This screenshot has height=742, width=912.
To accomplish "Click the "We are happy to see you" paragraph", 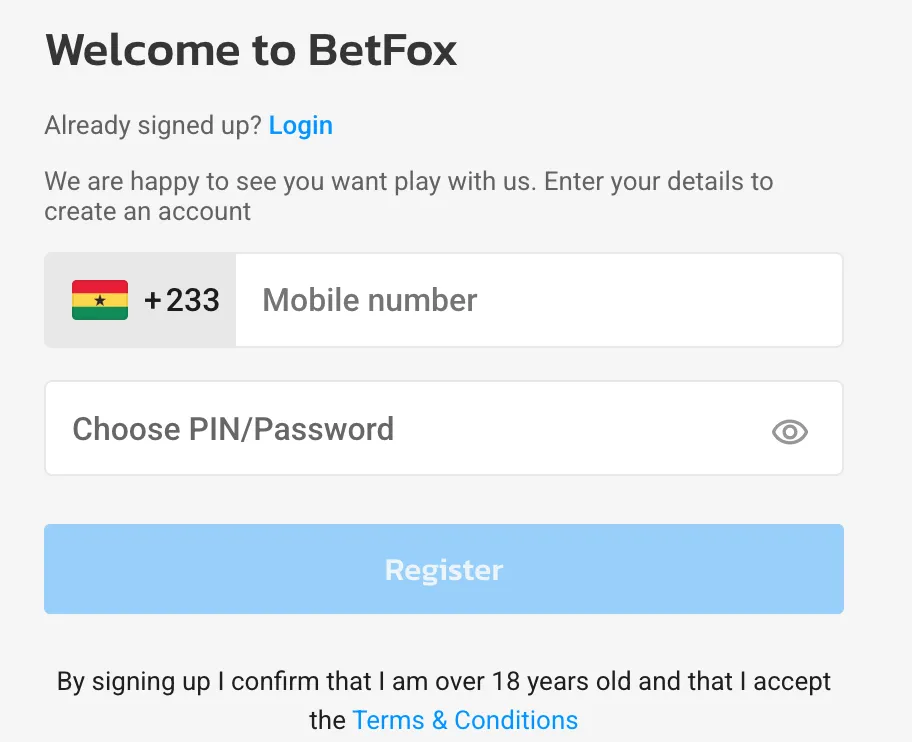I will (x=408, y=183).
